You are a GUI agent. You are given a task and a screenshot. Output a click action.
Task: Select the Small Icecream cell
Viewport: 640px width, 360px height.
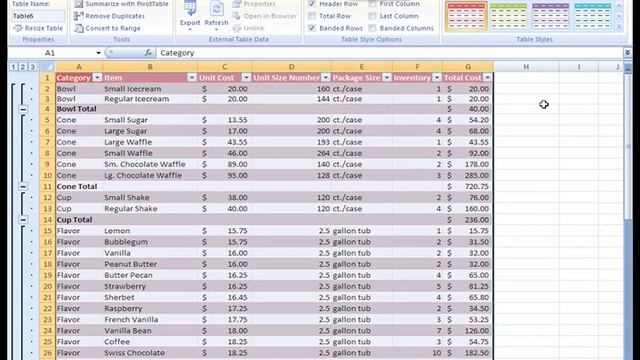150,89
